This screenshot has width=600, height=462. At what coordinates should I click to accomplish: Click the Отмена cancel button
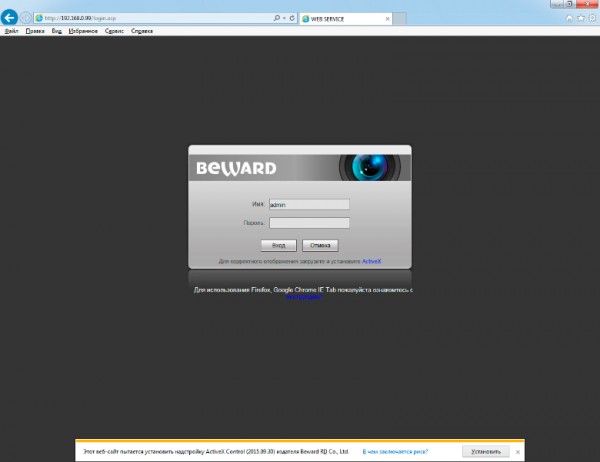(320, 245)
